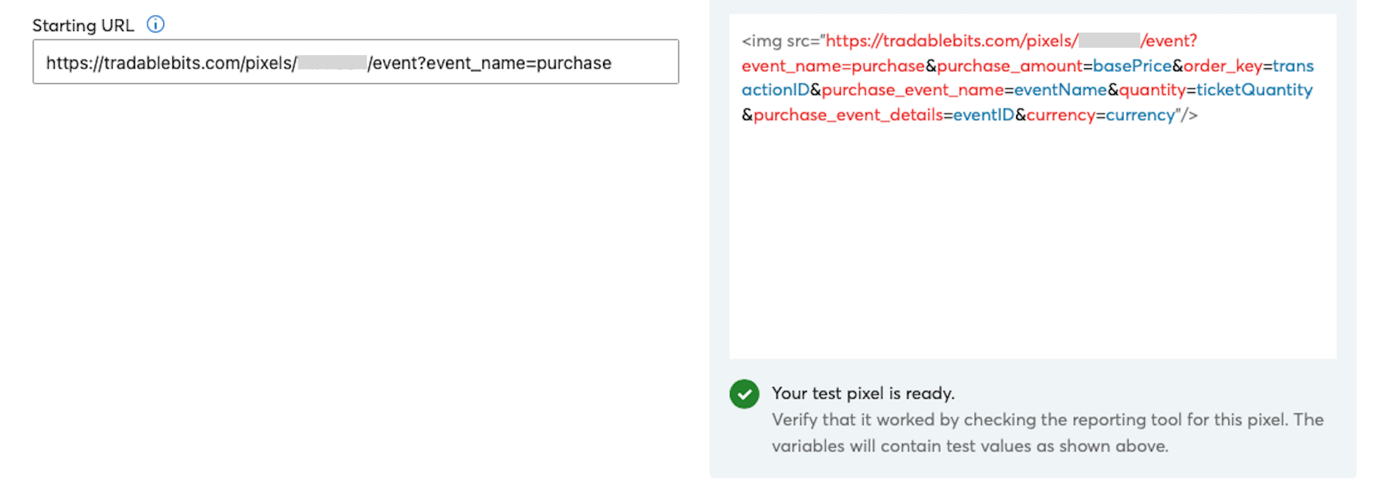Click empty area of the pixel code box

1032,250
